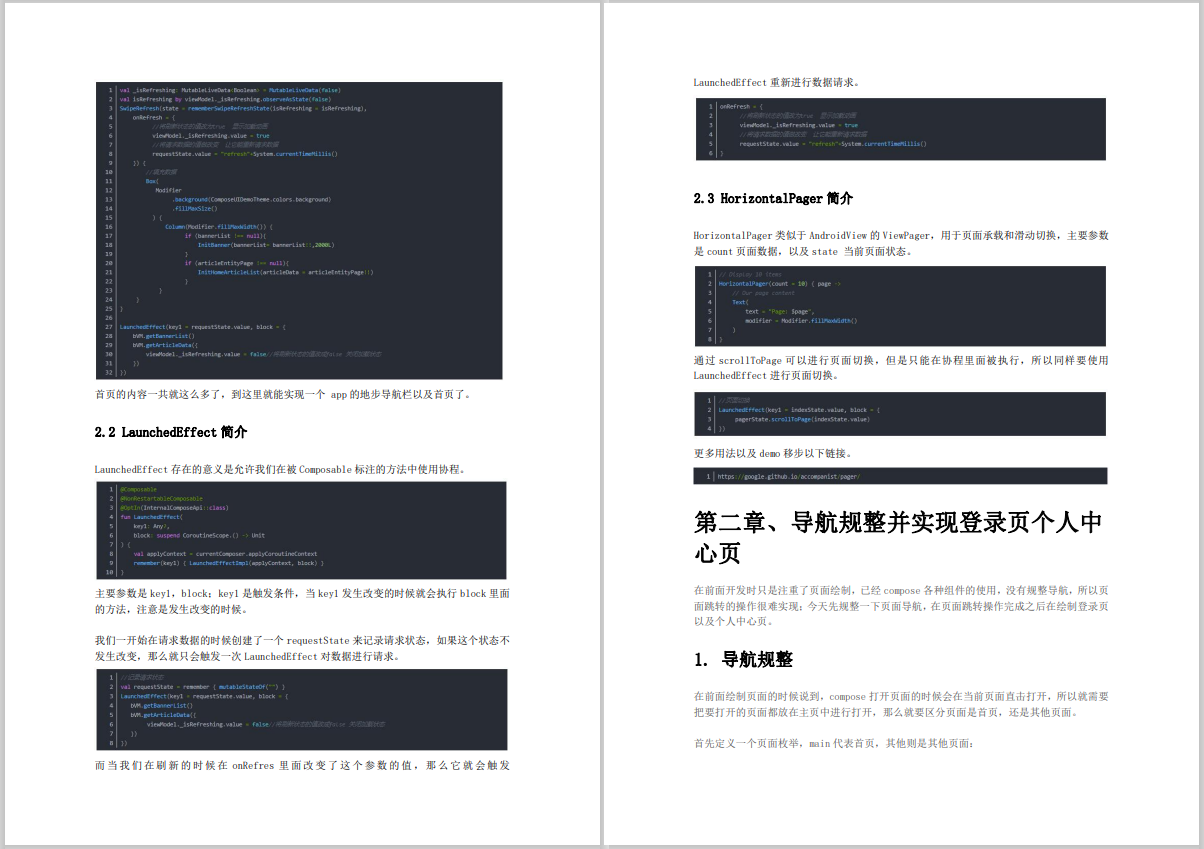
Task: Click sentence "LaunchedEffect 存在的意义是允许我们"
Action: pyautogui.click(x=280, y=469)
